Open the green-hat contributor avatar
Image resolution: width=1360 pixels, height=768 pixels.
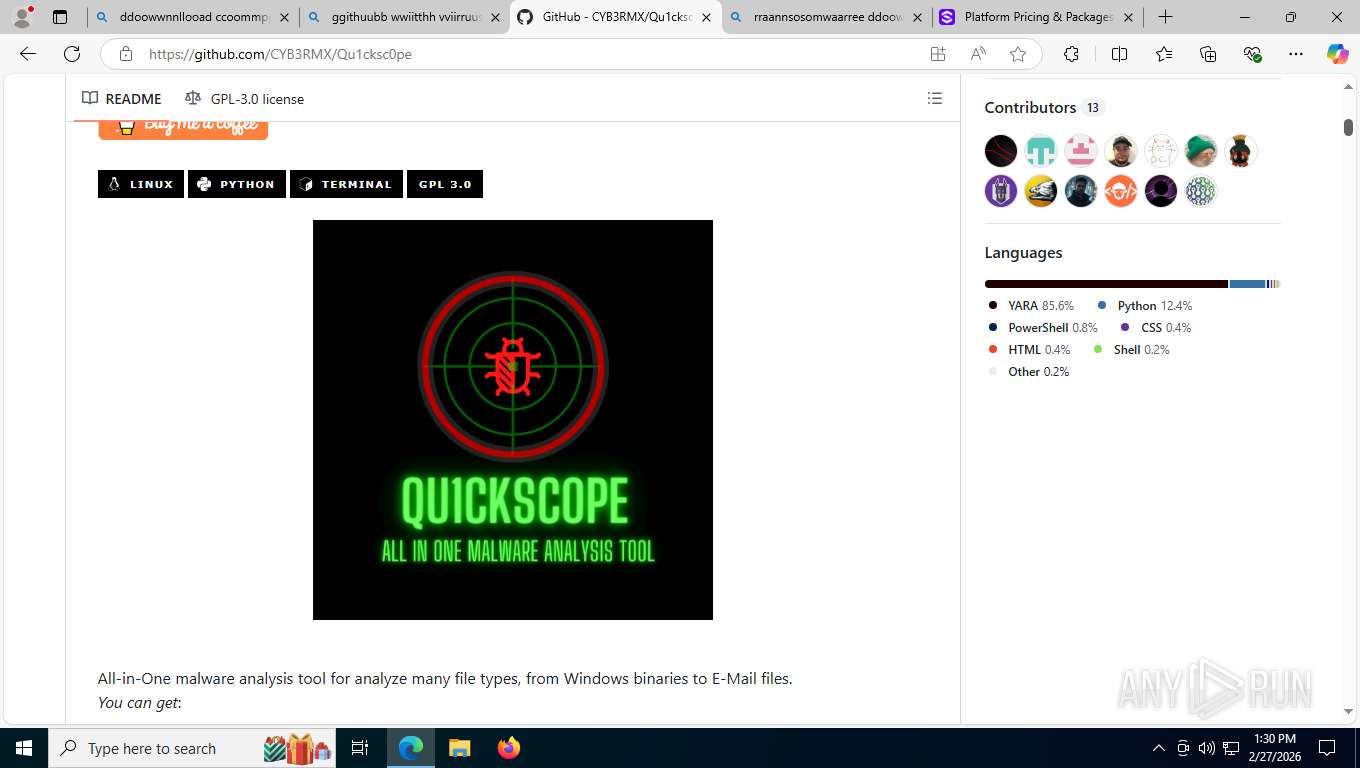point(1201,151)
